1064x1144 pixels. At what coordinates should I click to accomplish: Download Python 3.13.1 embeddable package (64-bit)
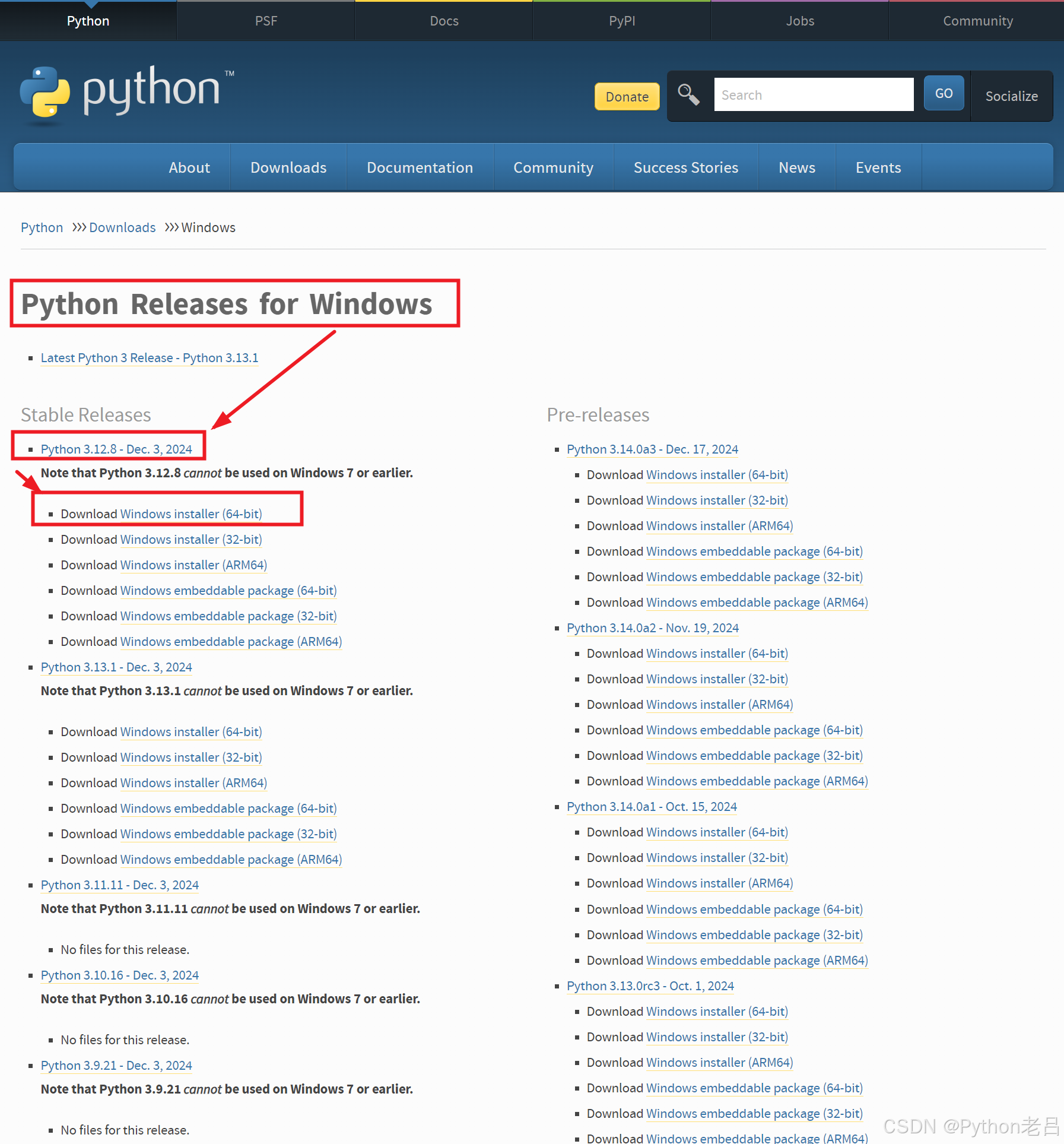point(228,809)
